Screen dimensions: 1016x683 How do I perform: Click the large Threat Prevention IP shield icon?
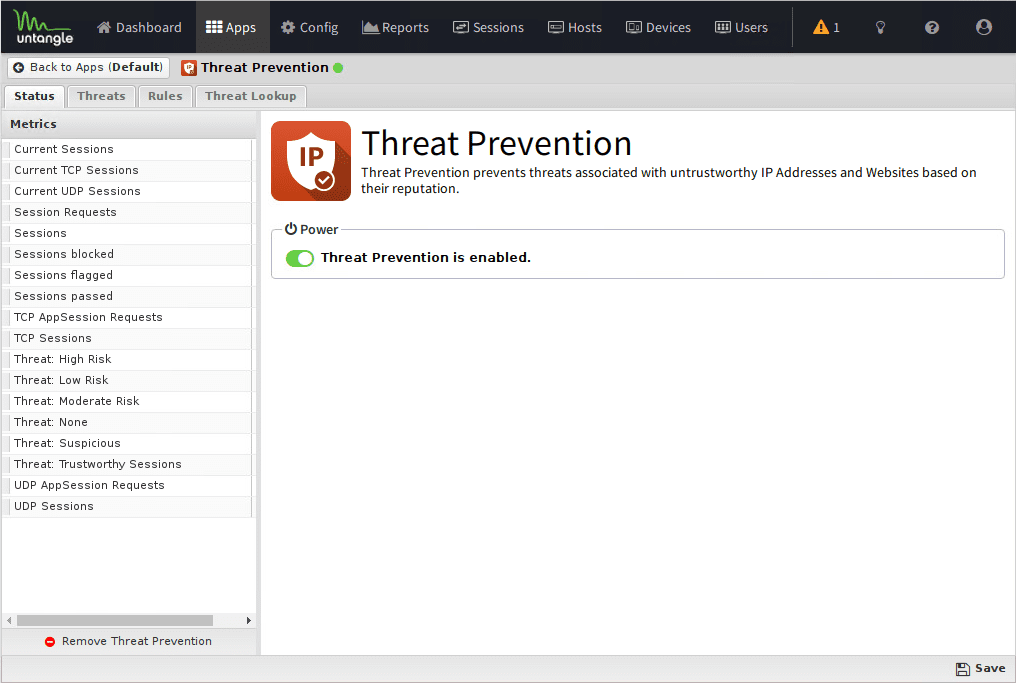[x=311, y=161]
